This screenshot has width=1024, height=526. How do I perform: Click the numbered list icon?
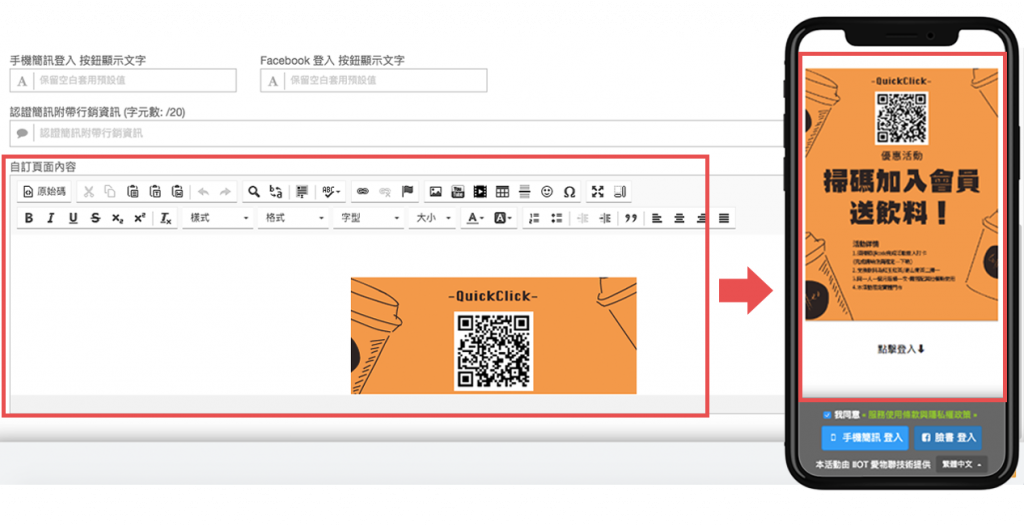534,218
